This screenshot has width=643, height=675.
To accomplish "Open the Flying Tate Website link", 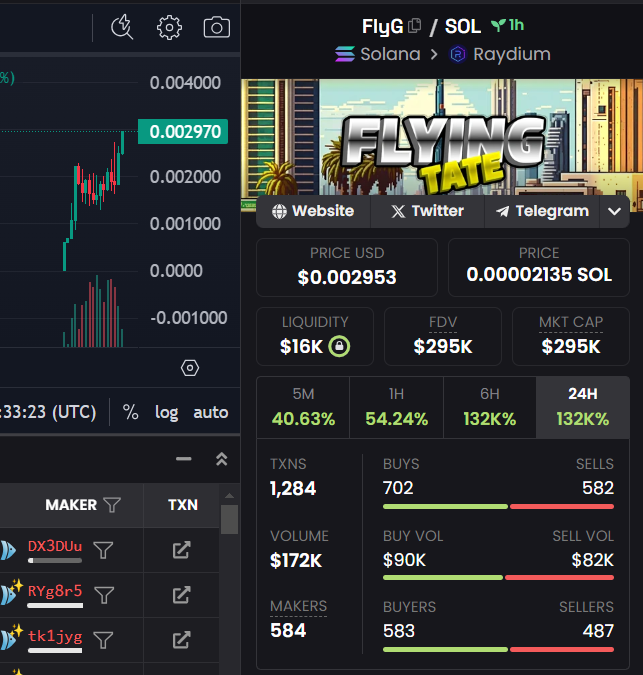I will click(313, 211).
